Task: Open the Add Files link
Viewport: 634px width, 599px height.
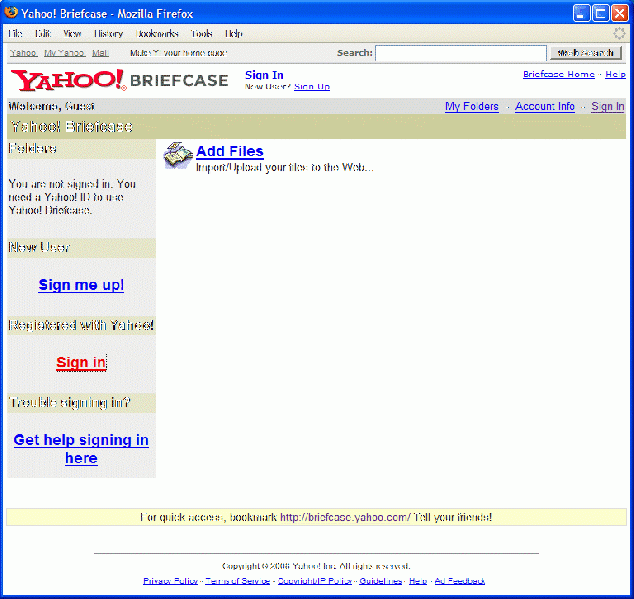Action: [x=230, y=151]
